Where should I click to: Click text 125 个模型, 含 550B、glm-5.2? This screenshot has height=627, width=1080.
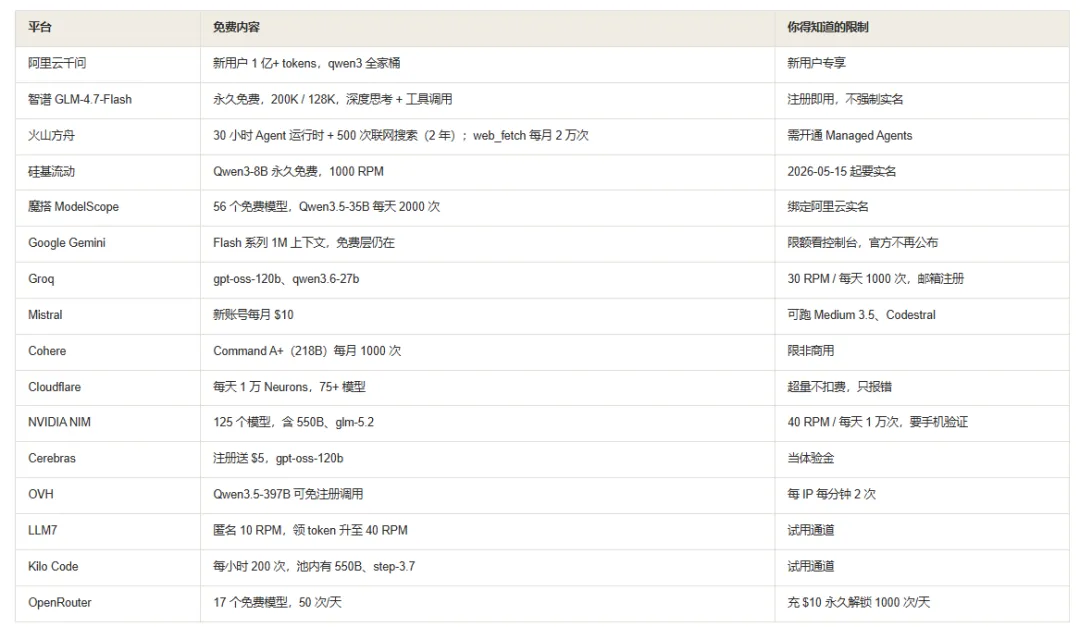pyautogui.click(x=293, y=422)
